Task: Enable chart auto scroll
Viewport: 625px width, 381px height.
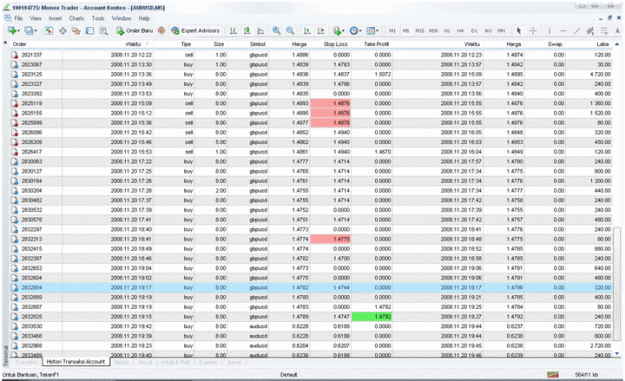Action: [307, 31]
